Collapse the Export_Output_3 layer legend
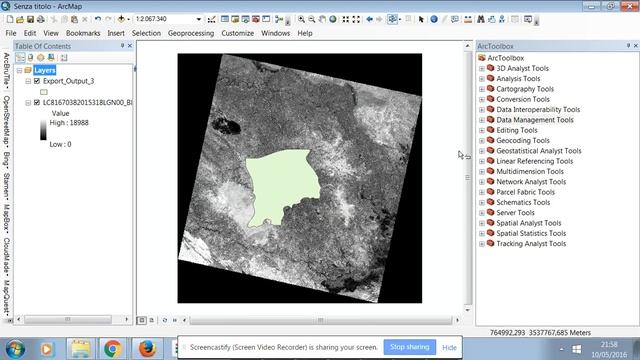Image resolution: width=640 pixels, height=360 pixels. tap(28, 81)
